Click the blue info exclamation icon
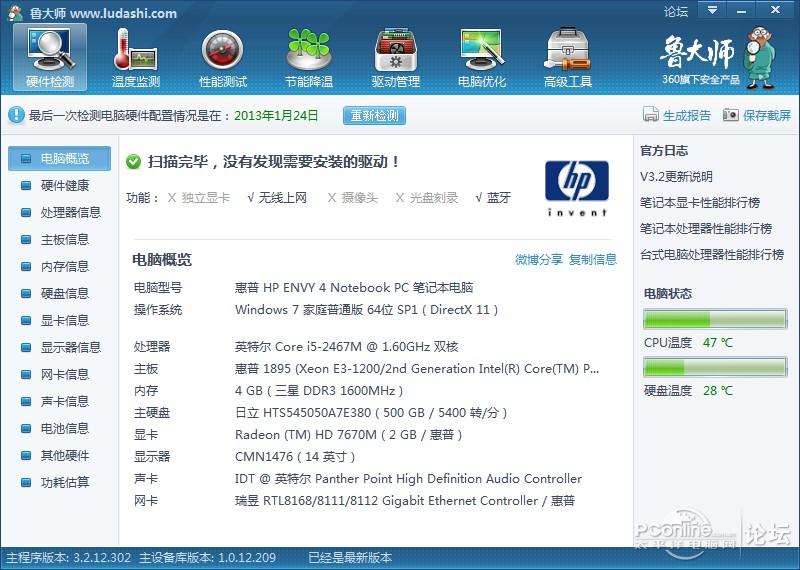 (x=16, y=115)
